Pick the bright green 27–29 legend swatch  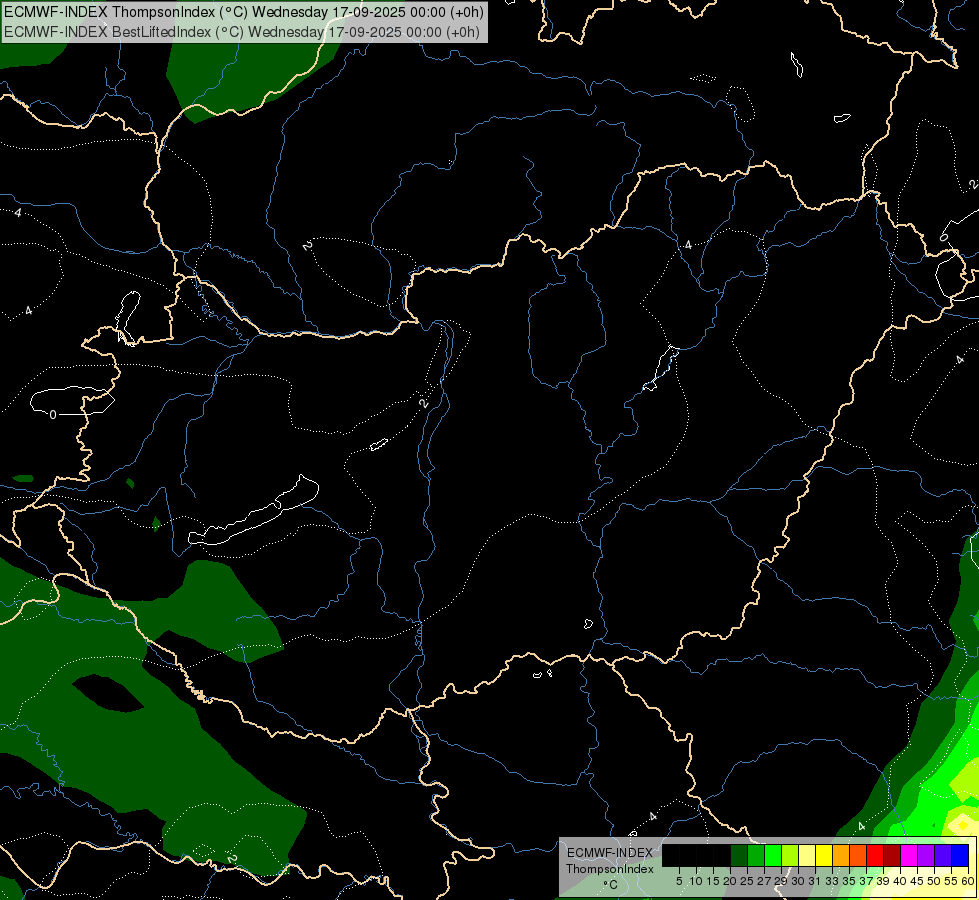tap(773, 855)
